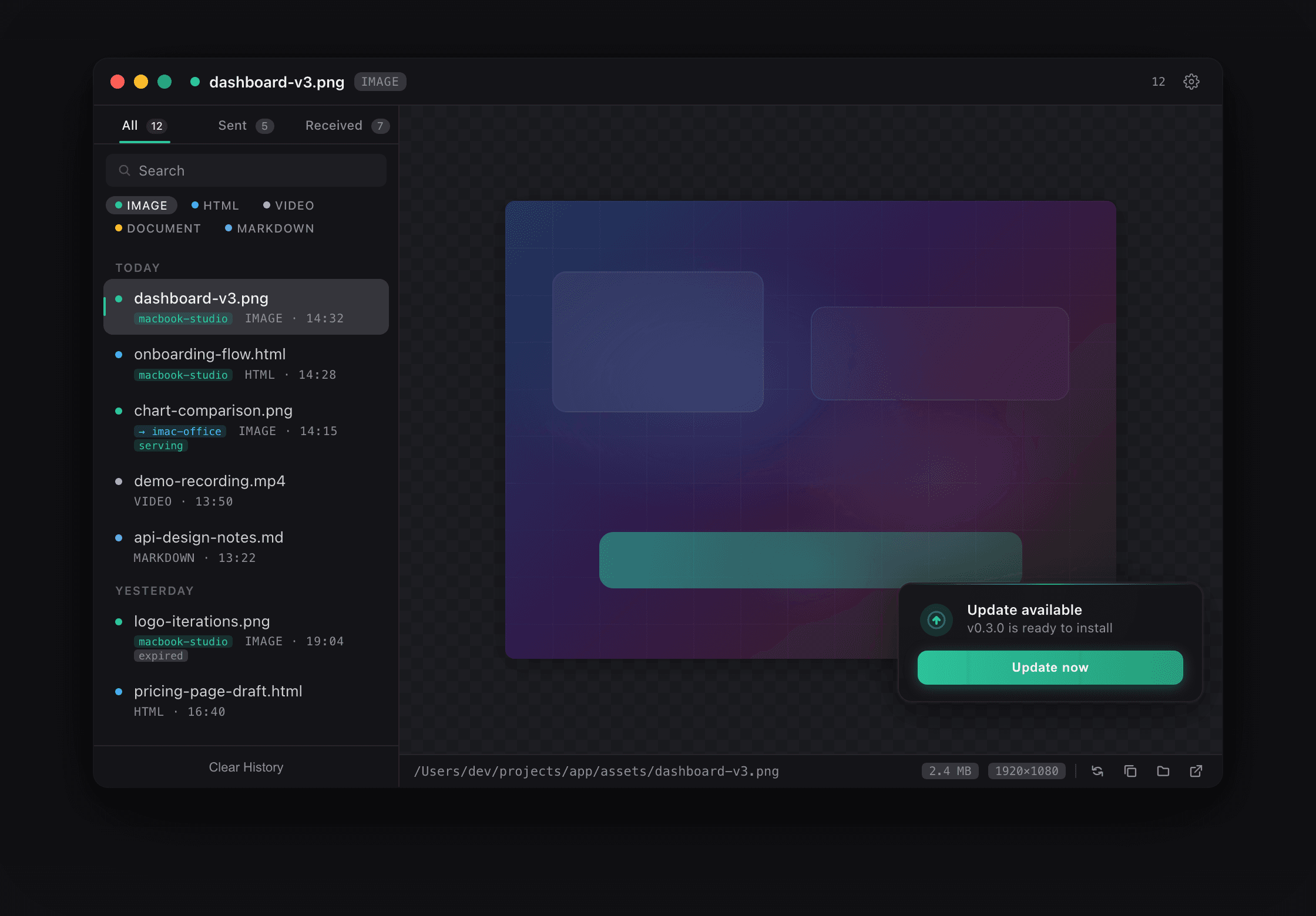Click Clear History
The width and height of the screenshot is (1316, 916).
click(x=246, y=767)
